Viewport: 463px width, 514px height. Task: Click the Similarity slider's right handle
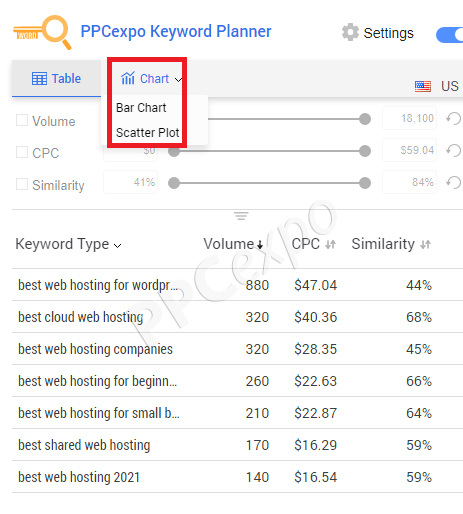[x=365, y=183]
